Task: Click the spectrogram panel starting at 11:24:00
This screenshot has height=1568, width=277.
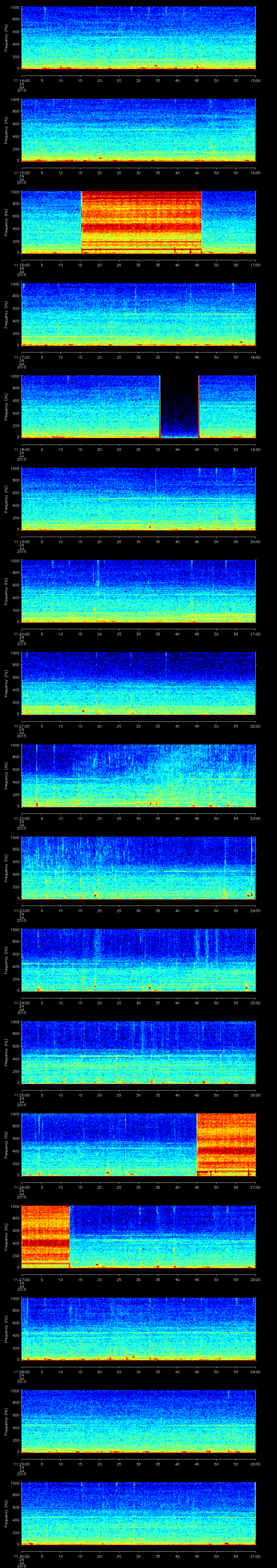Action: pos(139,960)
